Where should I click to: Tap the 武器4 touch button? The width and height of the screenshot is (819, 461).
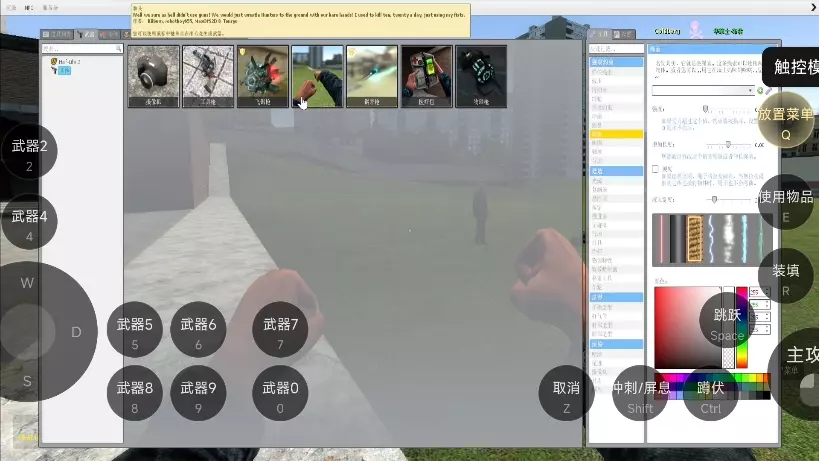point(29,222)
